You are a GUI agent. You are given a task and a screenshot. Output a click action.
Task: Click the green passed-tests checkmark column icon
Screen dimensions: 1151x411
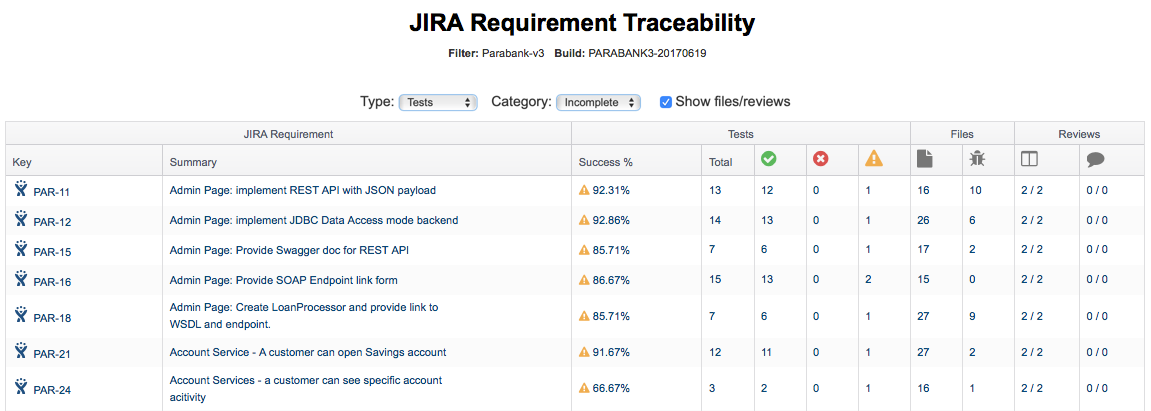click(x=769, y=159)
